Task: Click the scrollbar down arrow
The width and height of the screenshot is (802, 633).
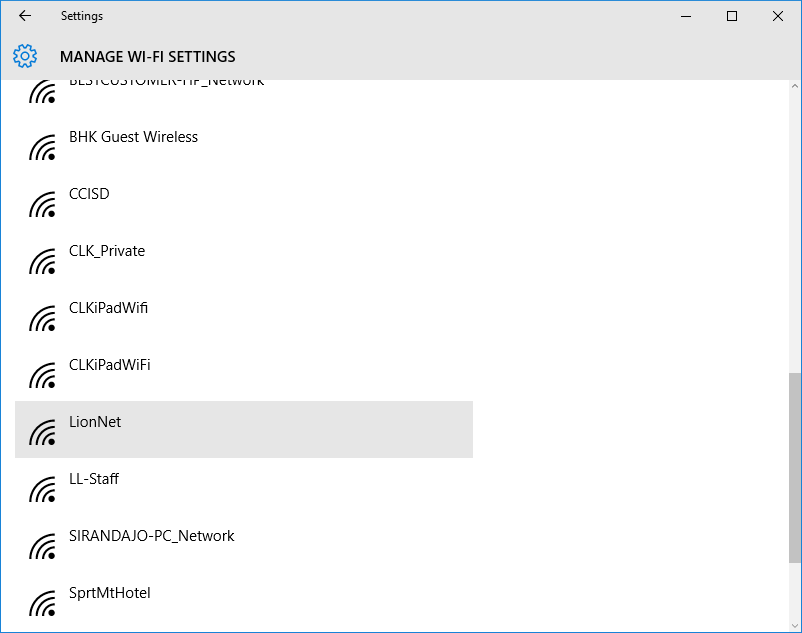Action: click(x=794, y=625)
